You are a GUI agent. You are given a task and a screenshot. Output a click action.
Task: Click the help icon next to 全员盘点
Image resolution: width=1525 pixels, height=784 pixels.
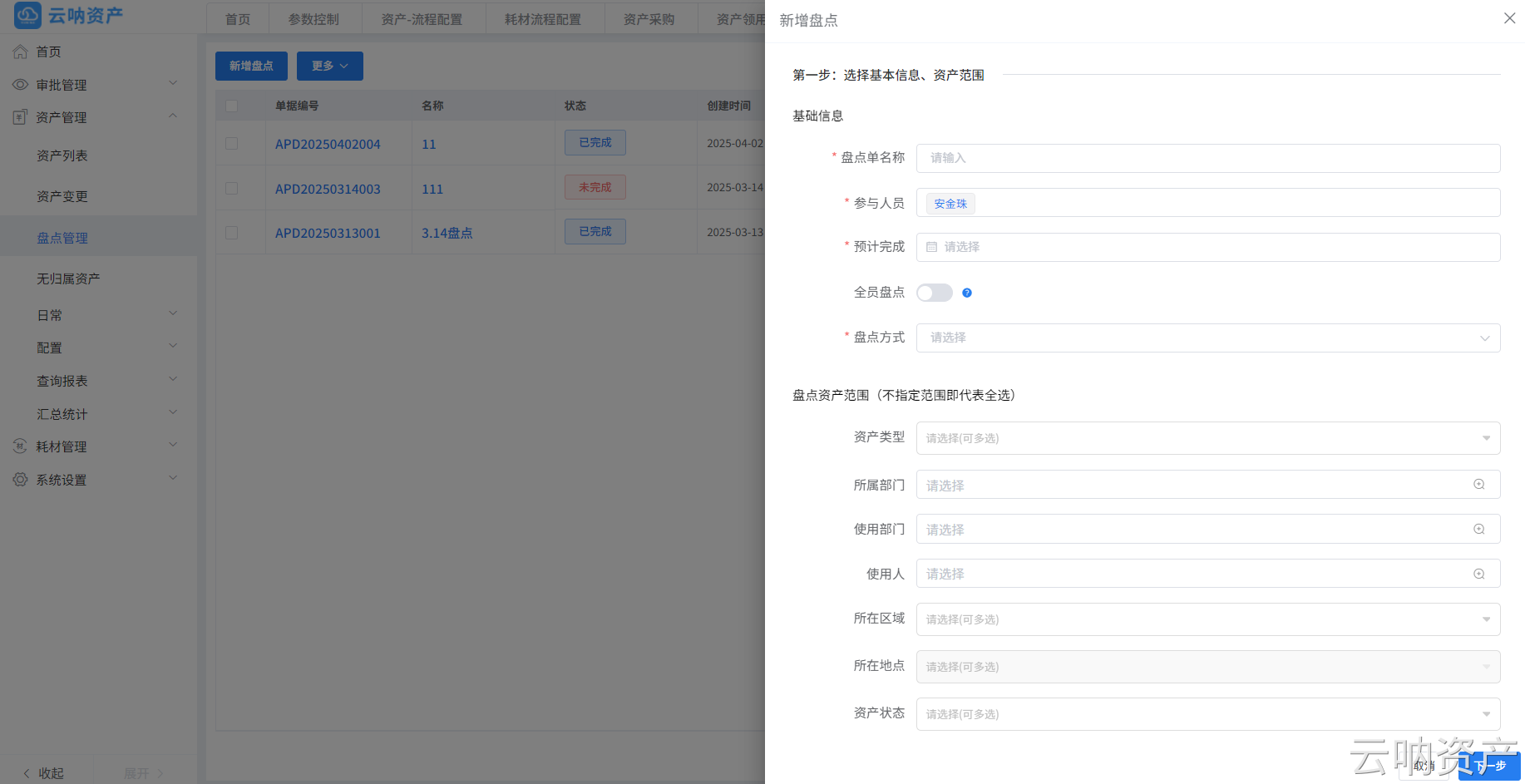(x=967, y=293)
